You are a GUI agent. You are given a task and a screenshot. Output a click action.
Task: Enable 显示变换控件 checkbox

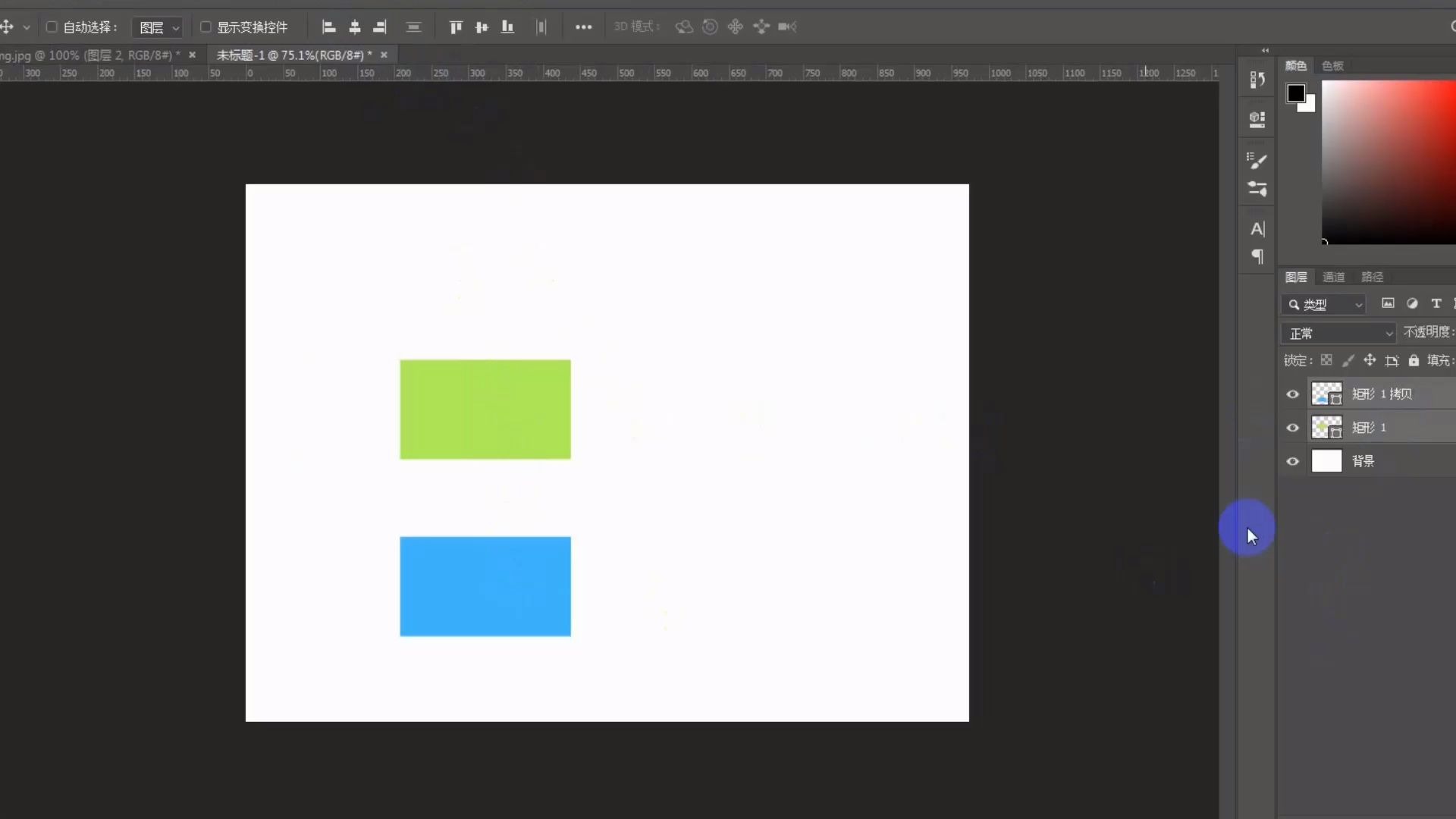[205, 27]
